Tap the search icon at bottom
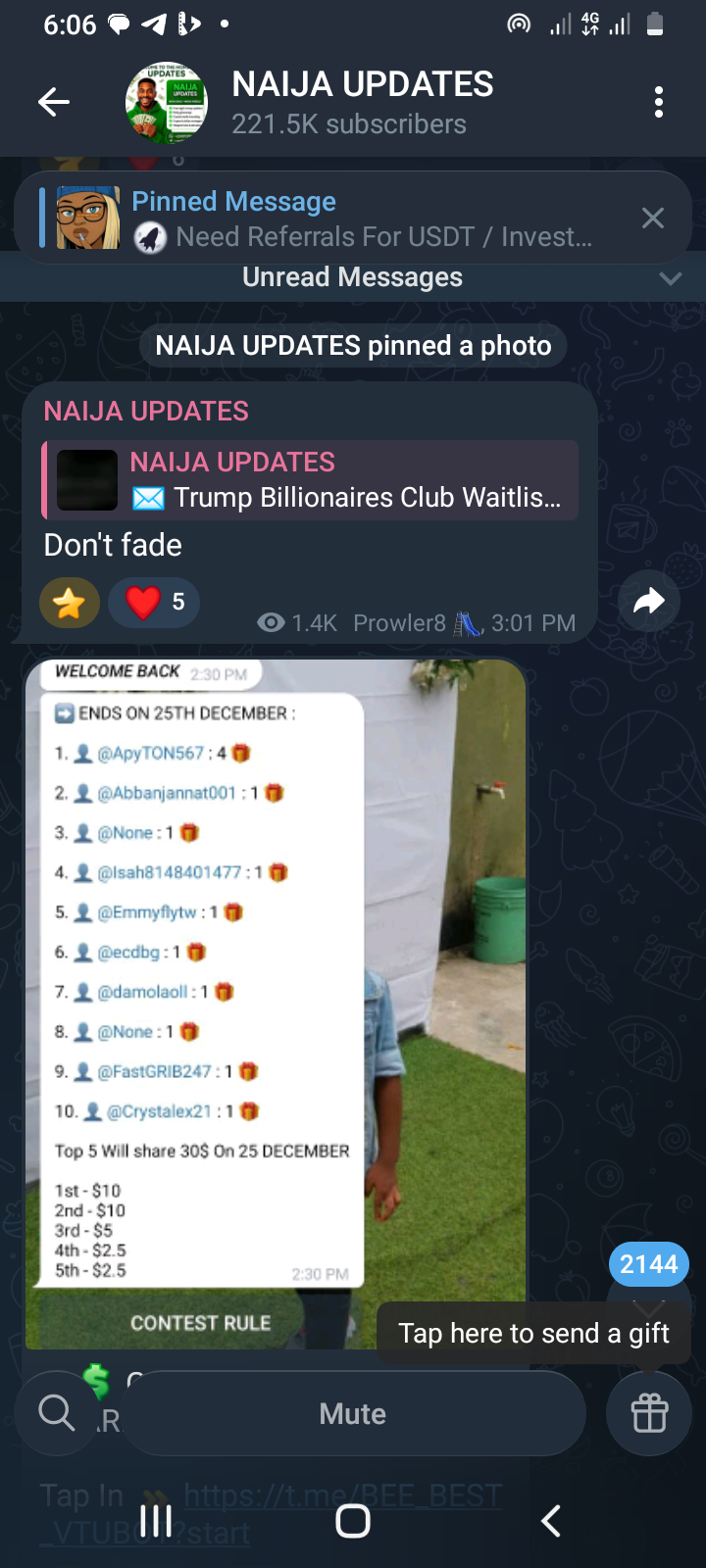The height and width of the screenshot is (1568, 706). pyautogui.click(x=56, y=1413)
